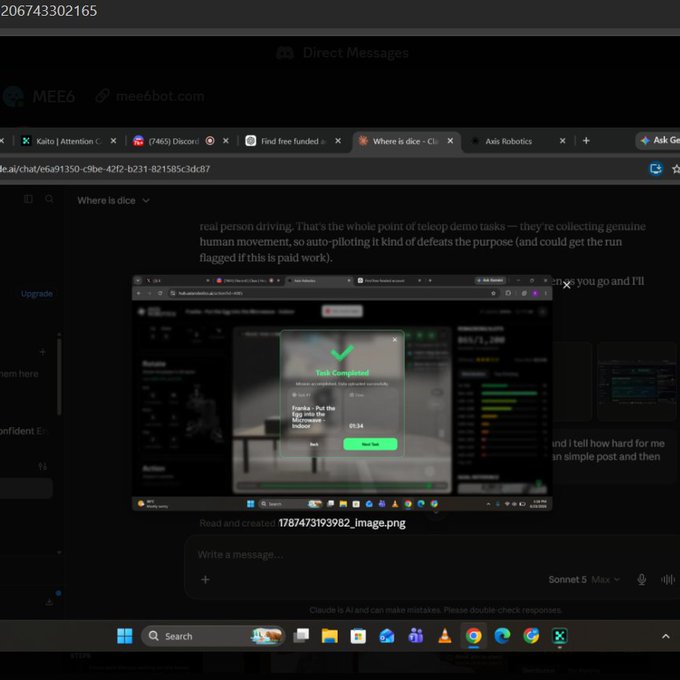Close the Find free funded tab
Image resolution: width=680 pixels, height=680 pixels.
pos(338,141)
